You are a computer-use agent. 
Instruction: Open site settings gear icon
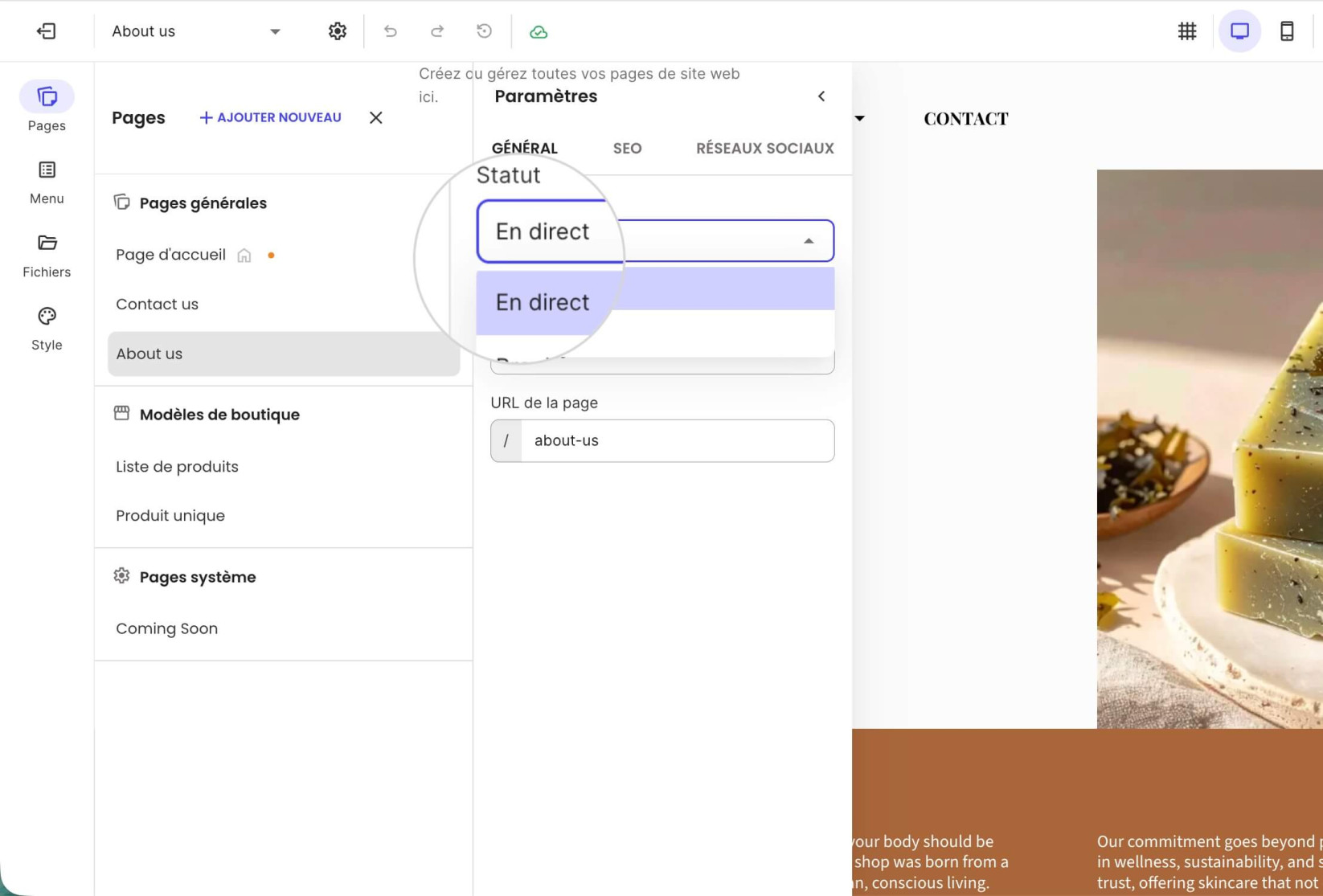(x=338, y=31)
